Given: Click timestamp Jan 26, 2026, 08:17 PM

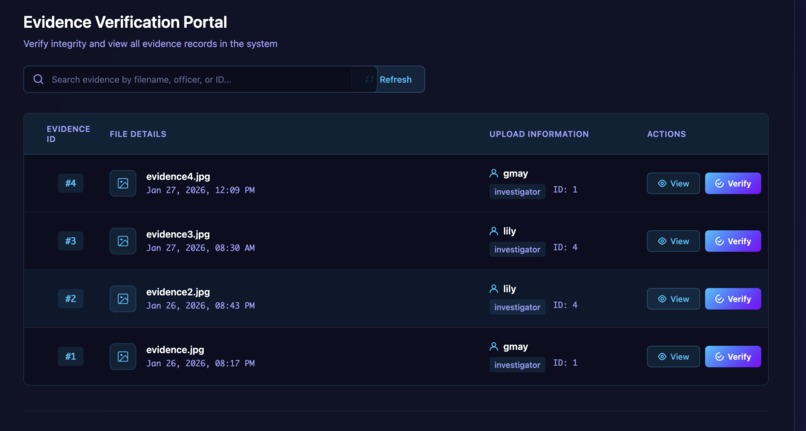Looking at the screenshot, I should [x=200, y=363].
